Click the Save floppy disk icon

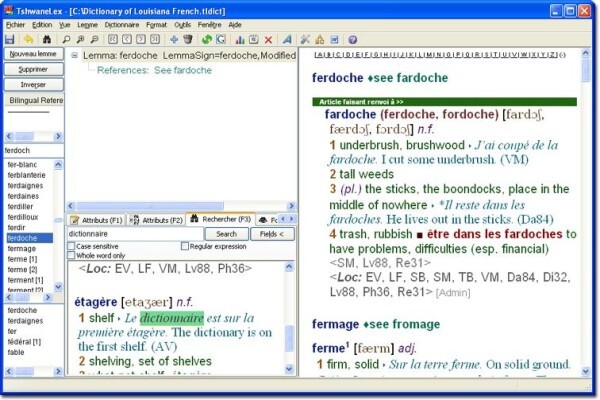tap(10, 39)
